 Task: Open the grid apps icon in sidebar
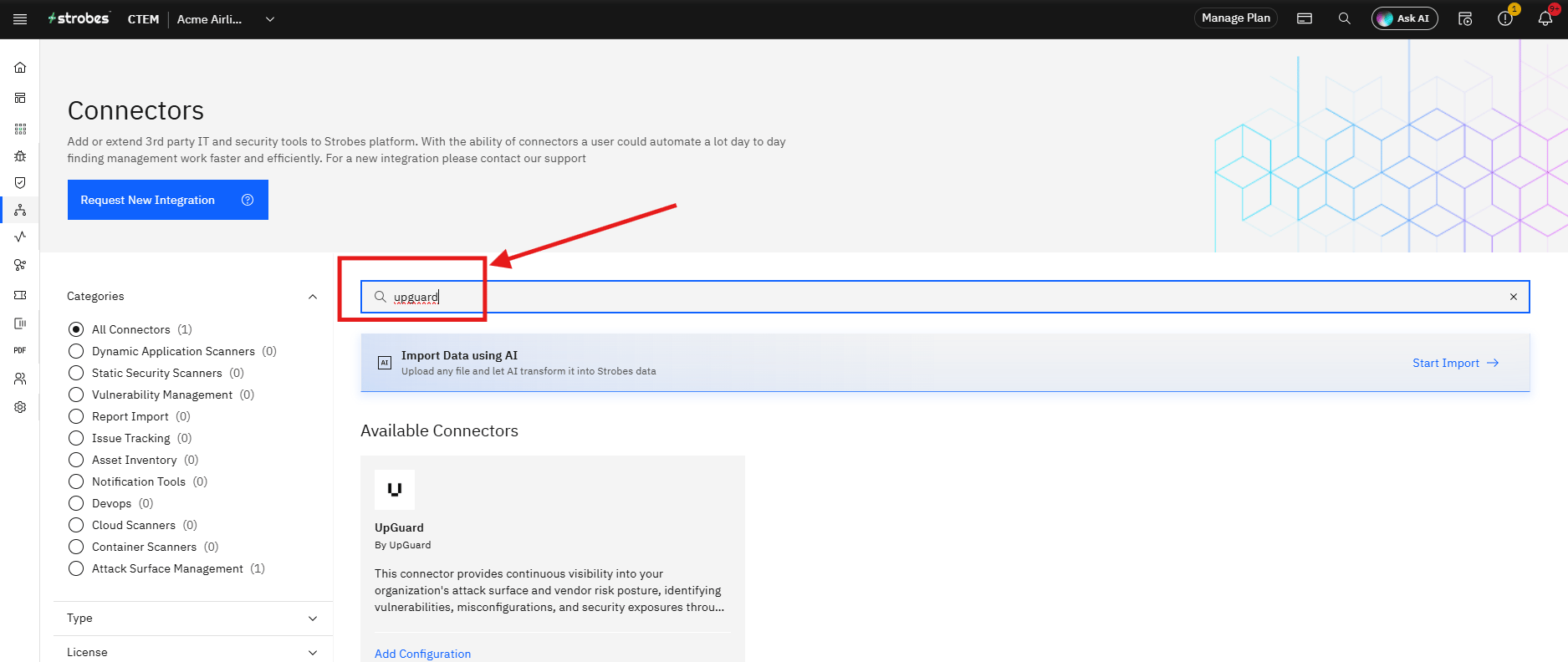click(20, 129)
